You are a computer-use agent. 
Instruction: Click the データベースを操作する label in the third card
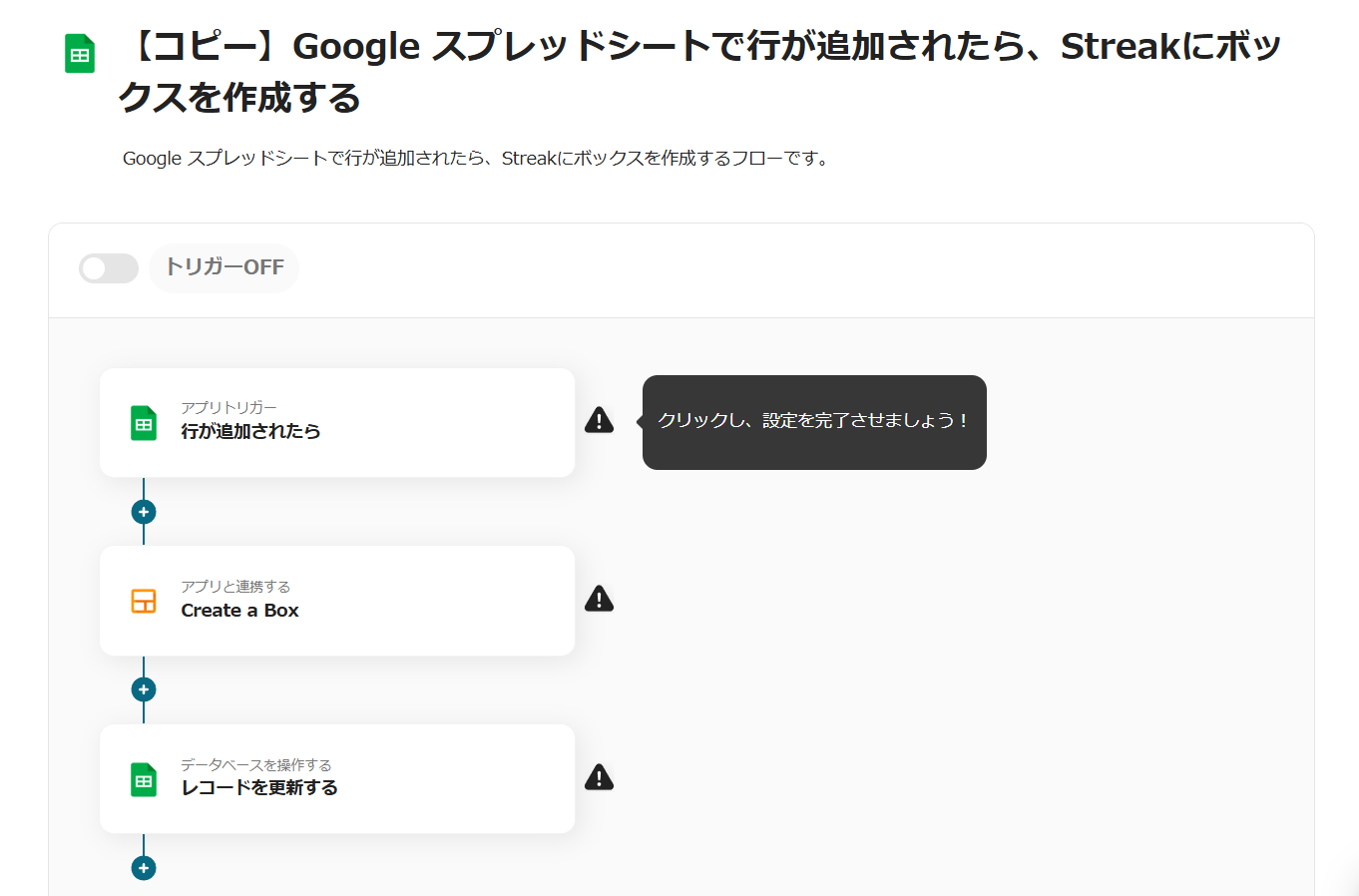(255, 764)
